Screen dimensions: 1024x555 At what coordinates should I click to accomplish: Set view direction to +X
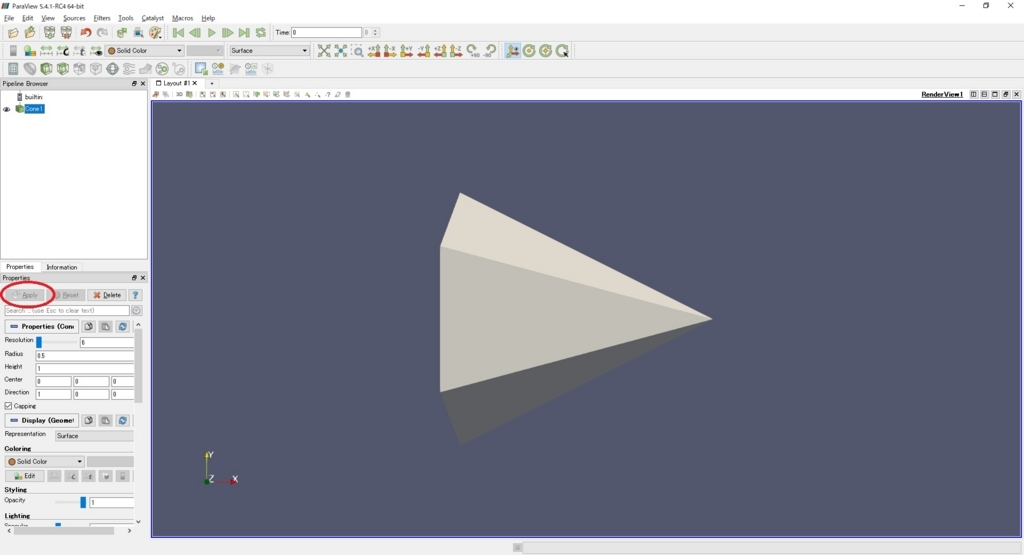click(374, 51)
